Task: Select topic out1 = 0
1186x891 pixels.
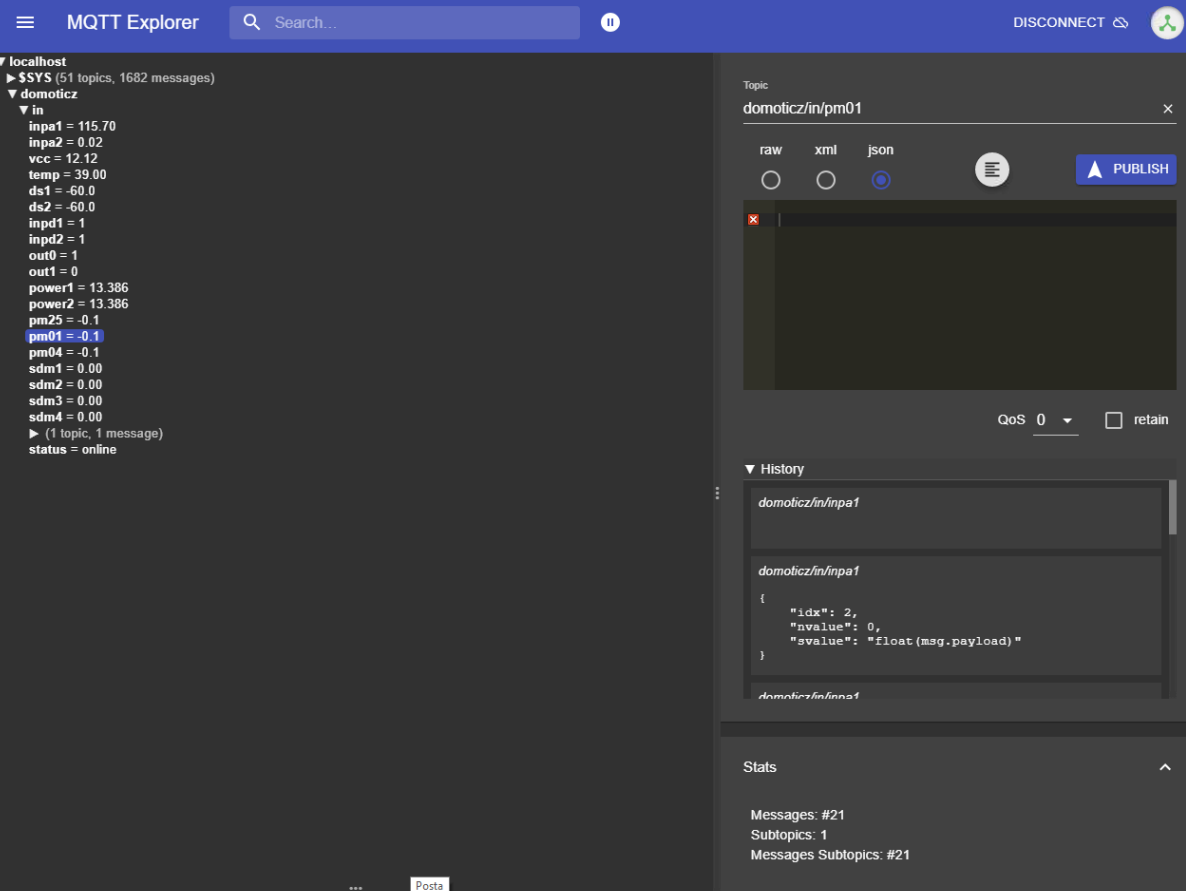Action: 53,272
